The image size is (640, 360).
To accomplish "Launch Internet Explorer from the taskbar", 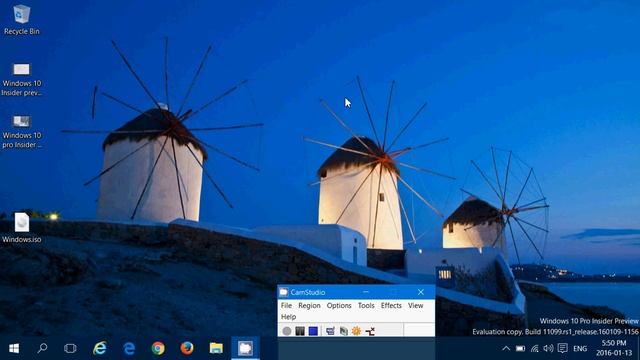I will [100, 348].
